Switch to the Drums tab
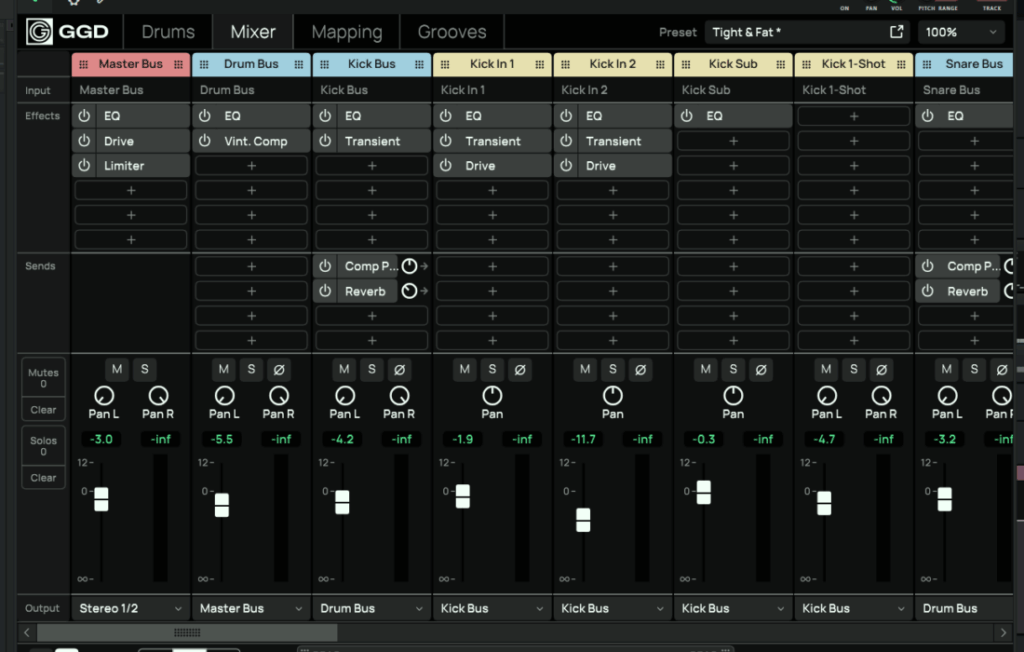This screenshot has height=652, width=1024. coord(168,32)
